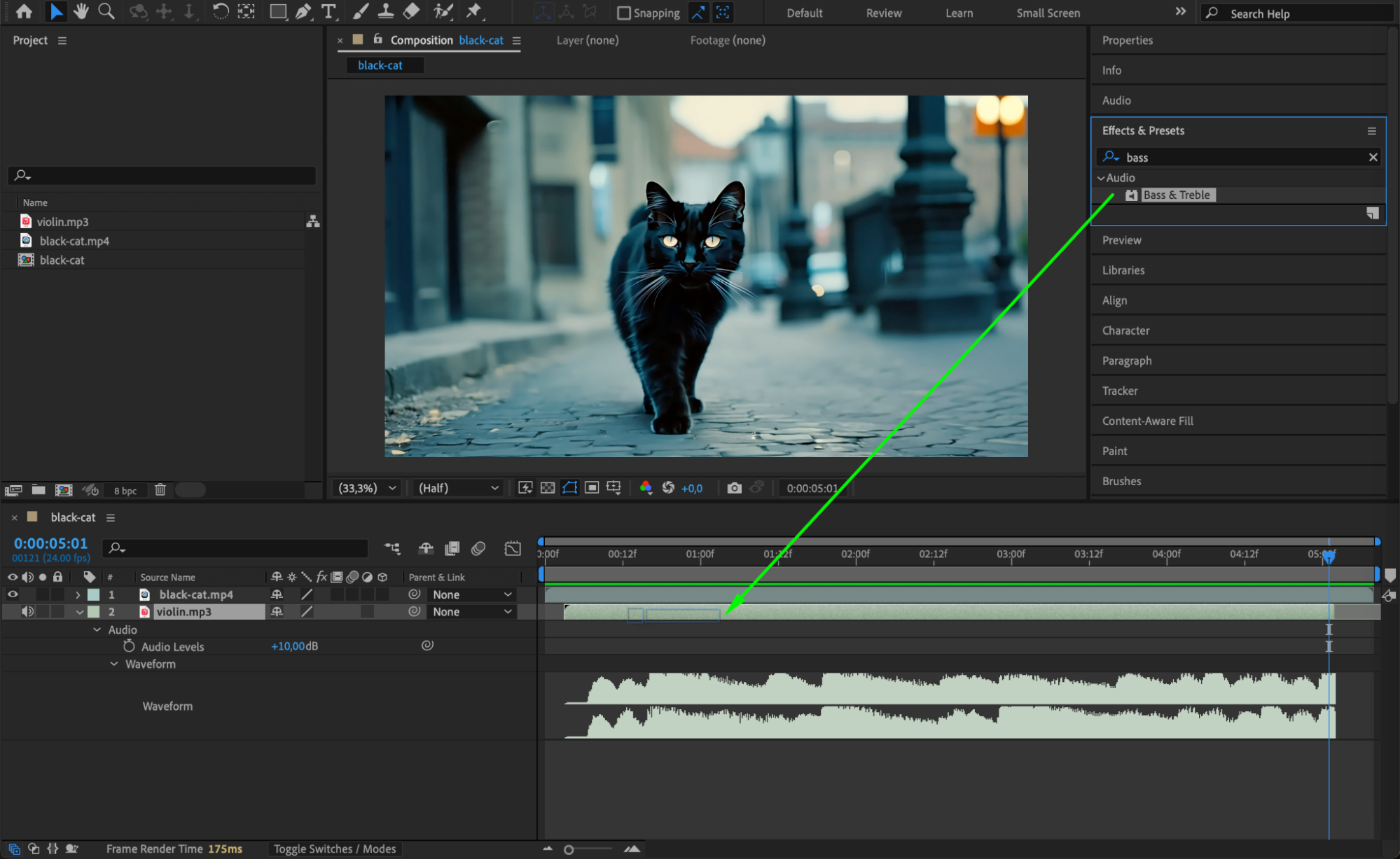Open the Half resolution dropdown
Screen dimensions: 1400x859
(x=458, y=488)
